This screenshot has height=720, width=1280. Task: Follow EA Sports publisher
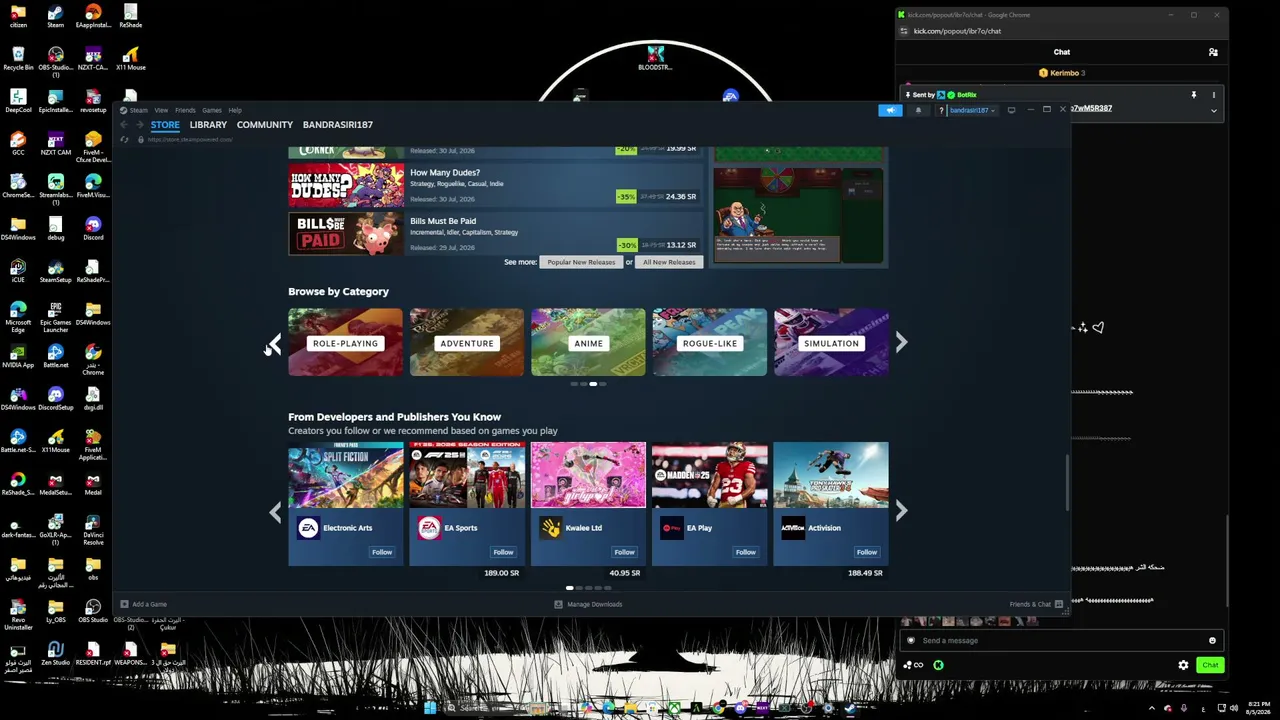tap(503, 552)
